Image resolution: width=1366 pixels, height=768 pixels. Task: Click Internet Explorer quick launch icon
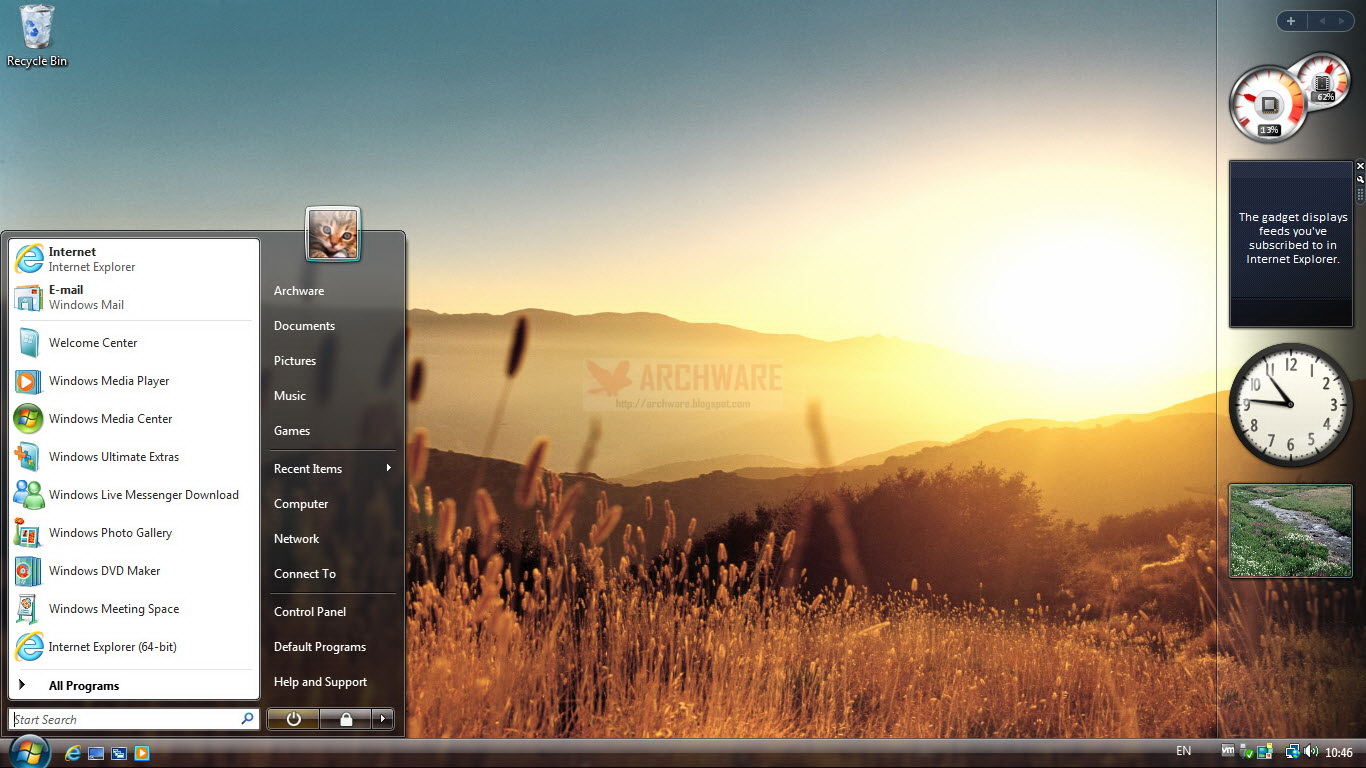tap(72, 753)
